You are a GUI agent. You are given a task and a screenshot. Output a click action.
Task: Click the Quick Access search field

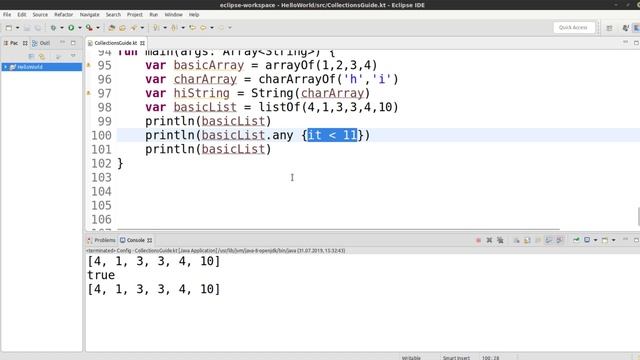573,28
